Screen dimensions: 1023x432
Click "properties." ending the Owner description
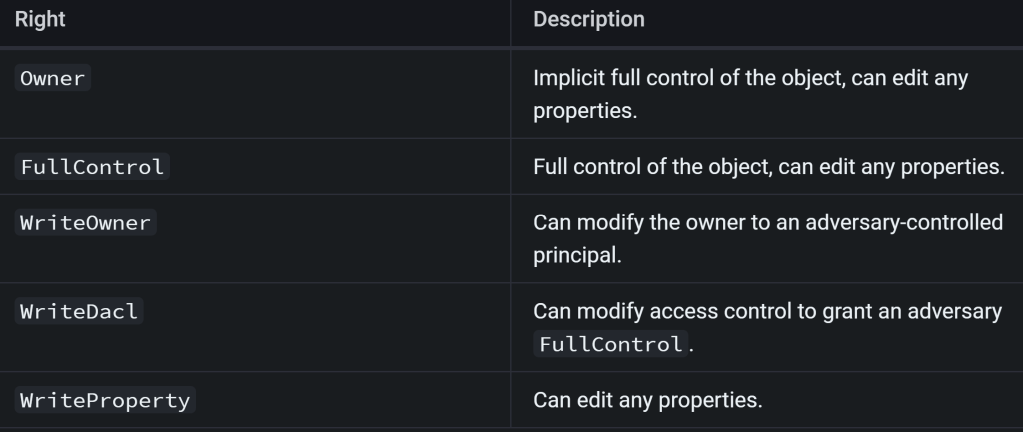tap(585, 110)
